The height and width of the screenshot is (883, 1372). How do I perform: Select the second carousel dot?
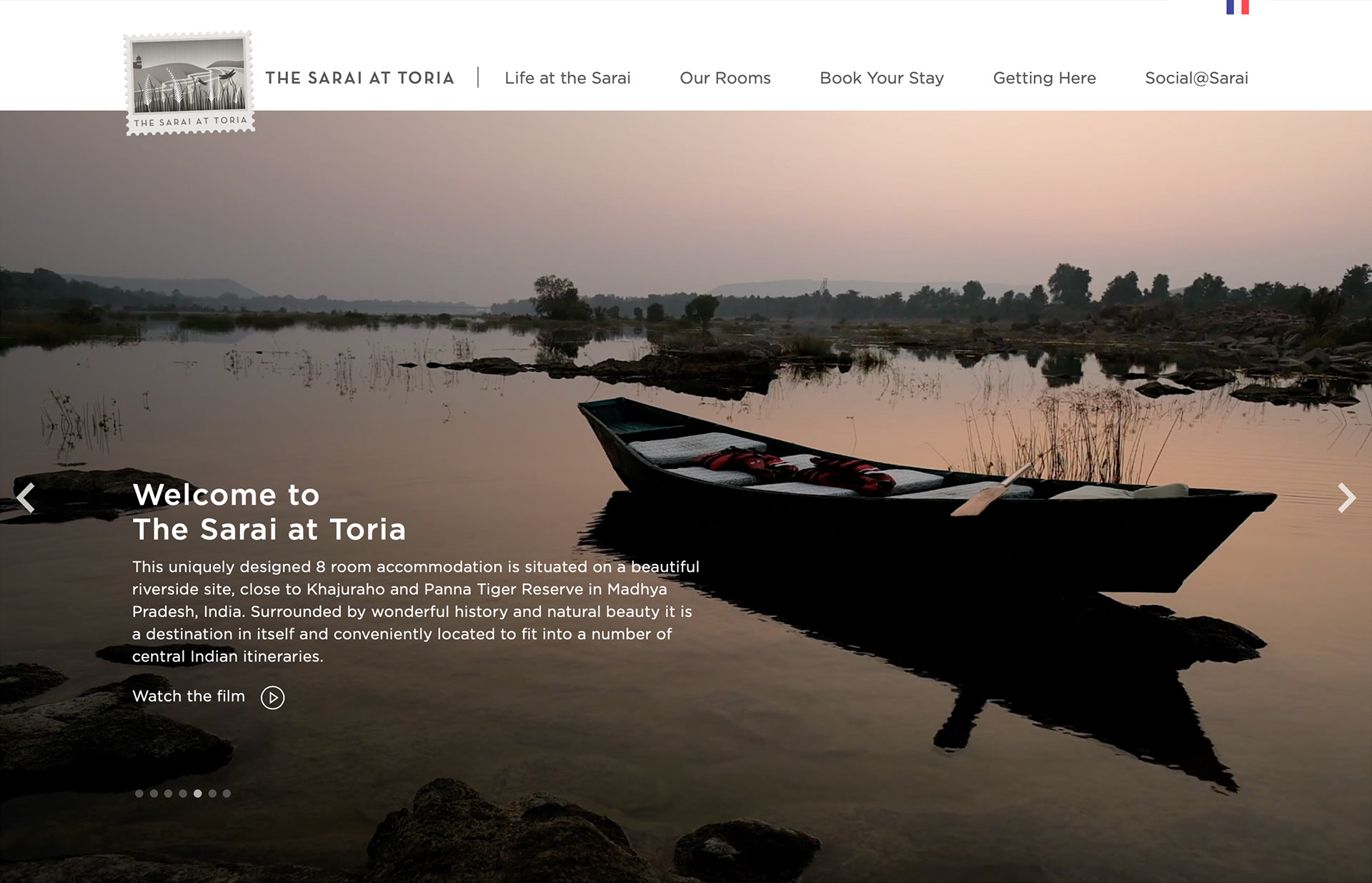click(154, 794)
